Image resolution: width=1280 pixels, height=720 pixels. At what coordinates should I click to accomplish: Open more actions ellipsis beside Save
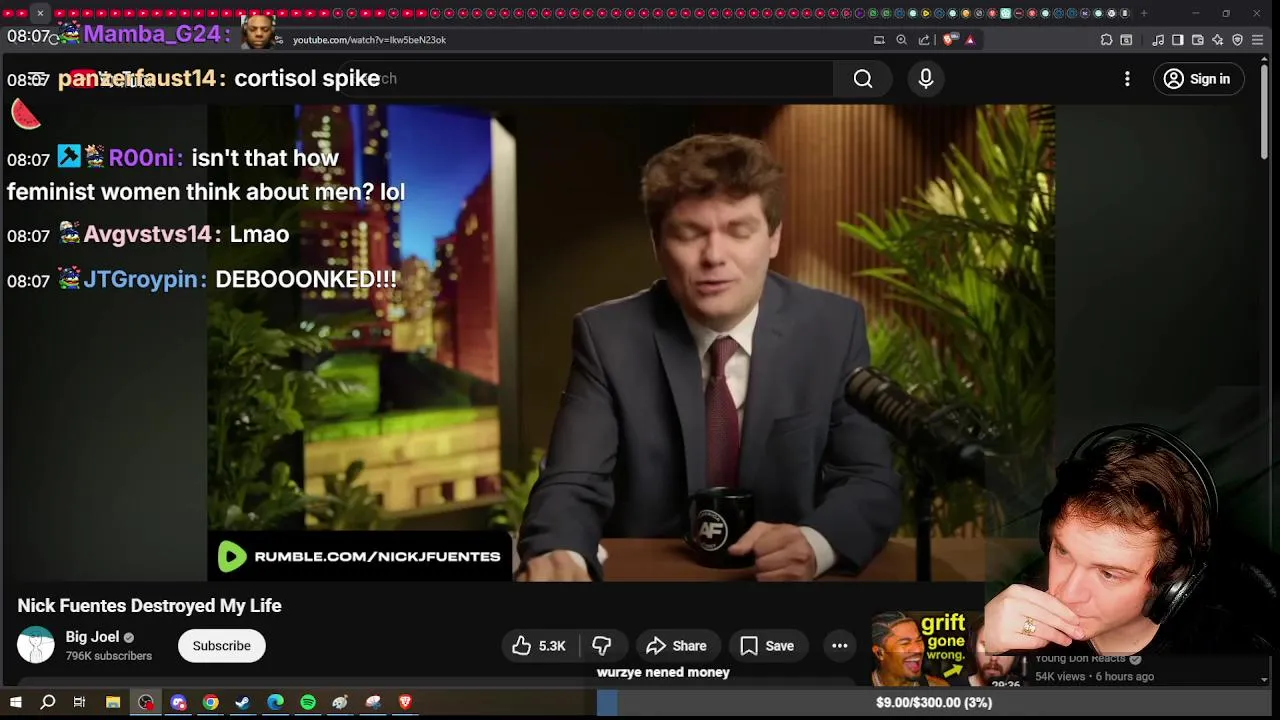(840, 646)
